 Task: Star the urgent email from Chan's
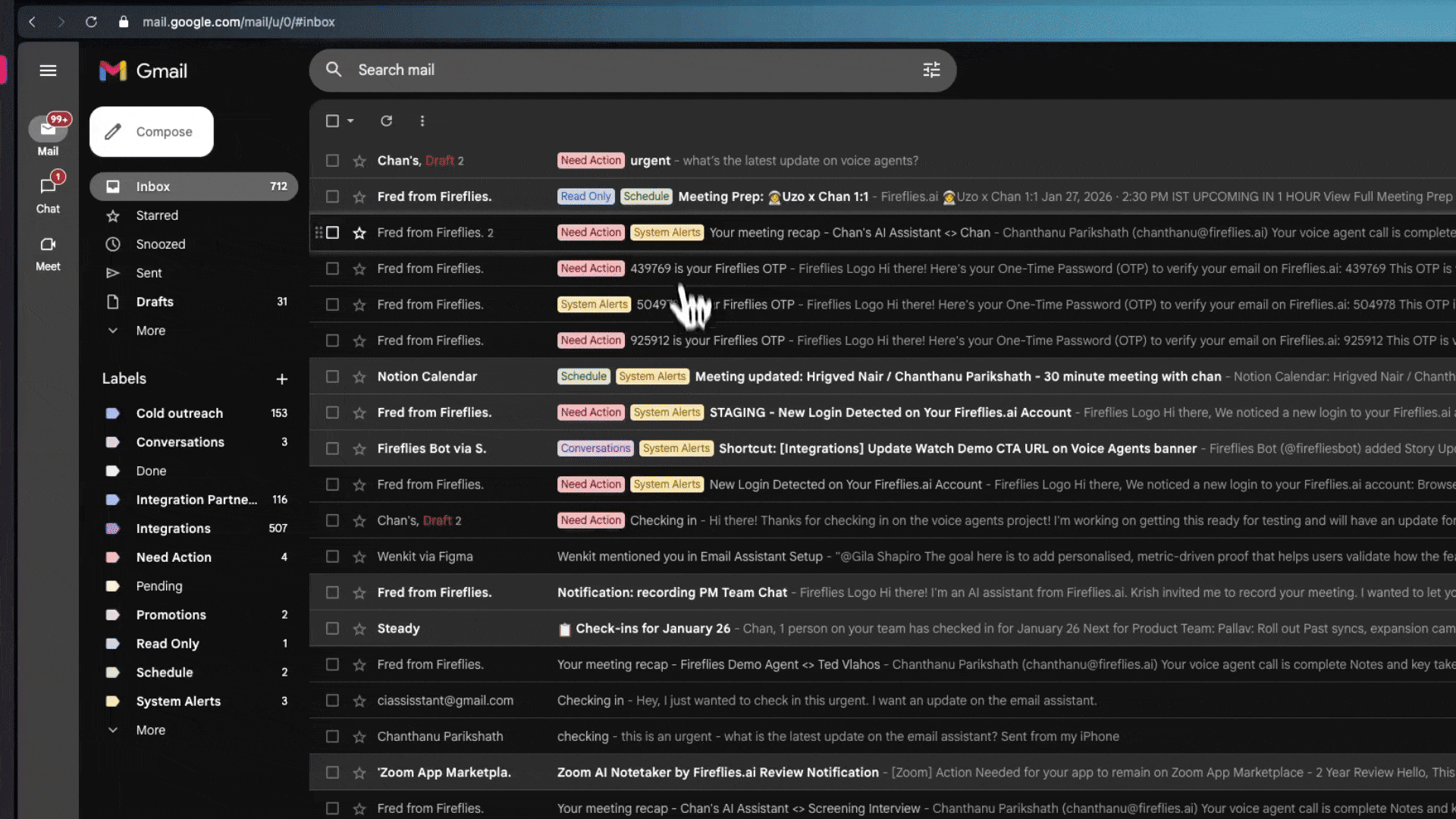(x=359, y=161)
